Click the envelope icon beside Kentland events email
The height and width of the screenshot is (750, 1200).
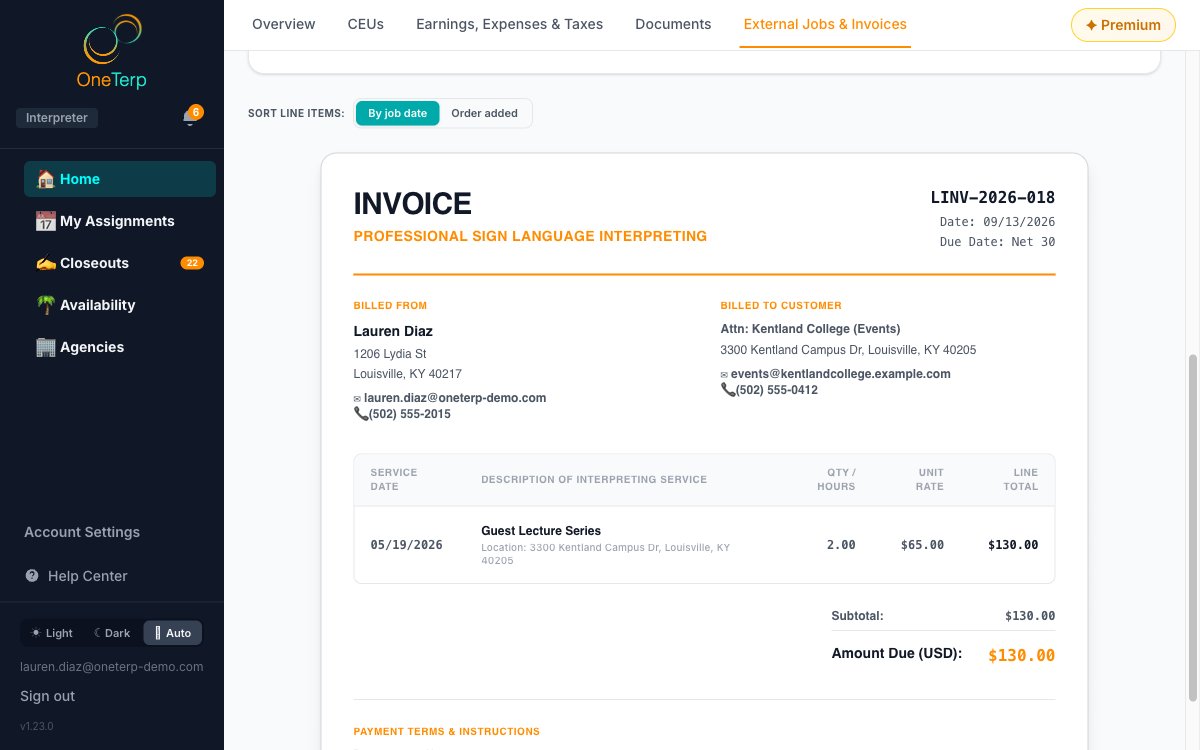(724, 374)
